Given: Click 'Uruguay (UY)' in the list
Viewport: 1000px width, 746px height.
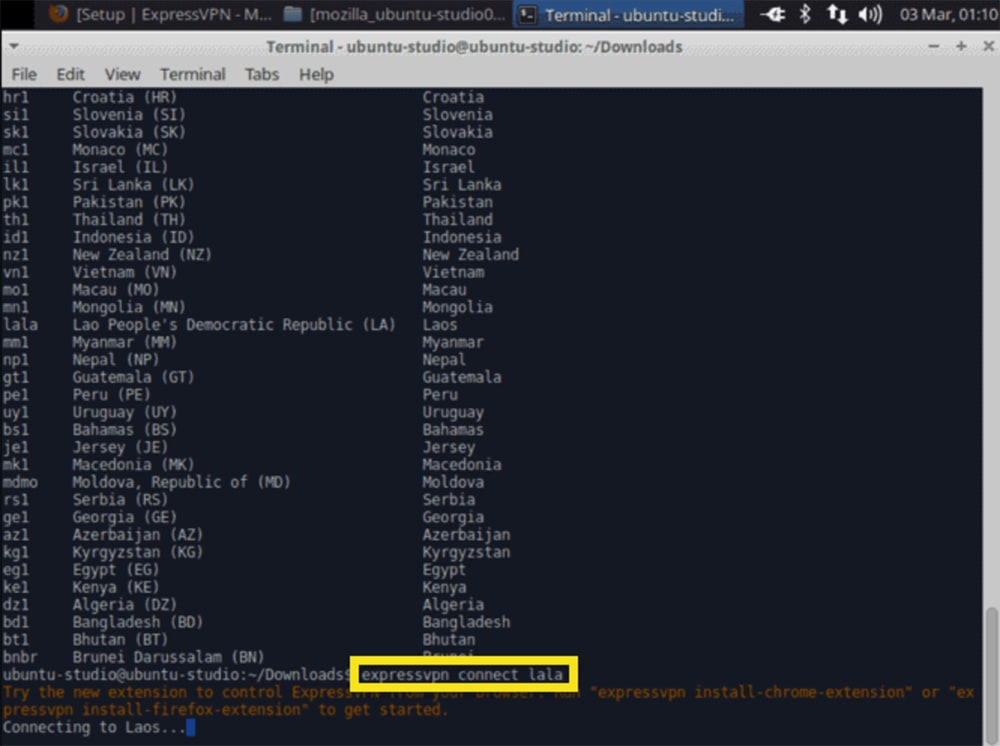Looking at the screenshot, I should (x=124, y=413).
